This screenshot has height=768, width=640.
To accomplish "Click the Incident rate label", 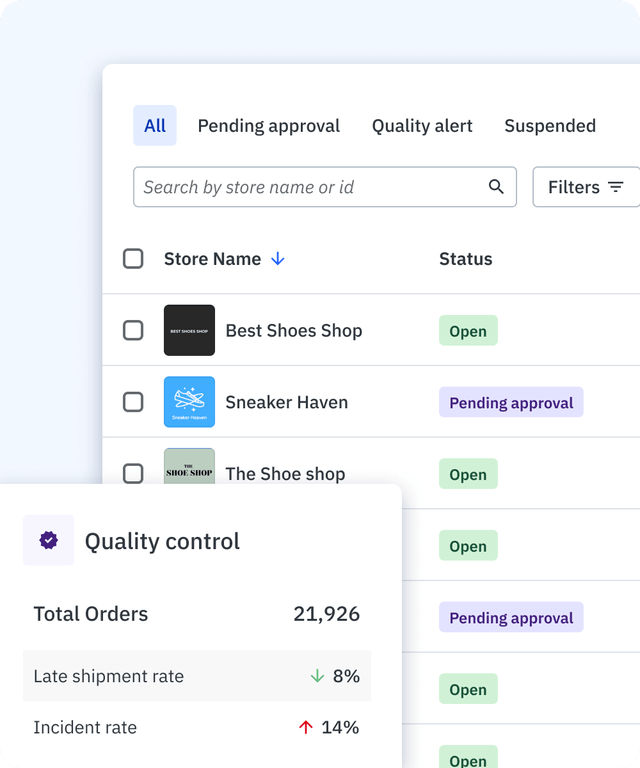I will (x=85, y=727).
